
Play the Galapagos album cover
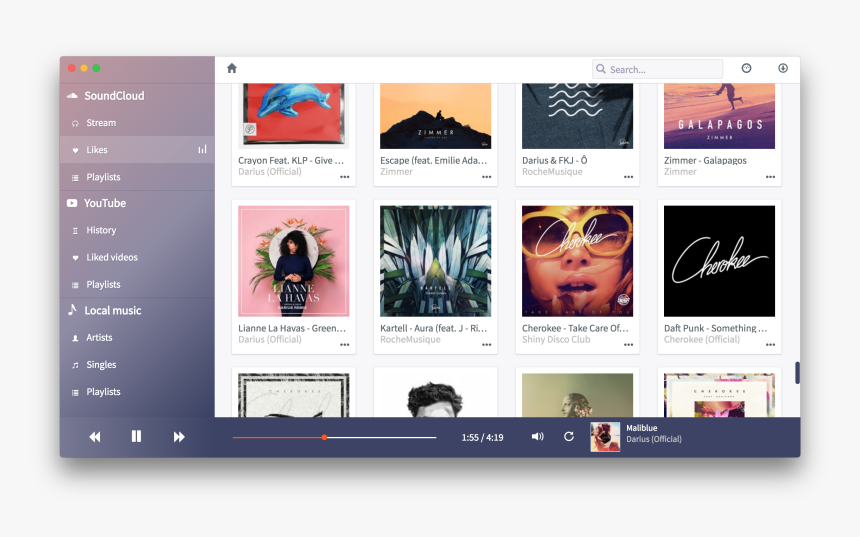720,116
